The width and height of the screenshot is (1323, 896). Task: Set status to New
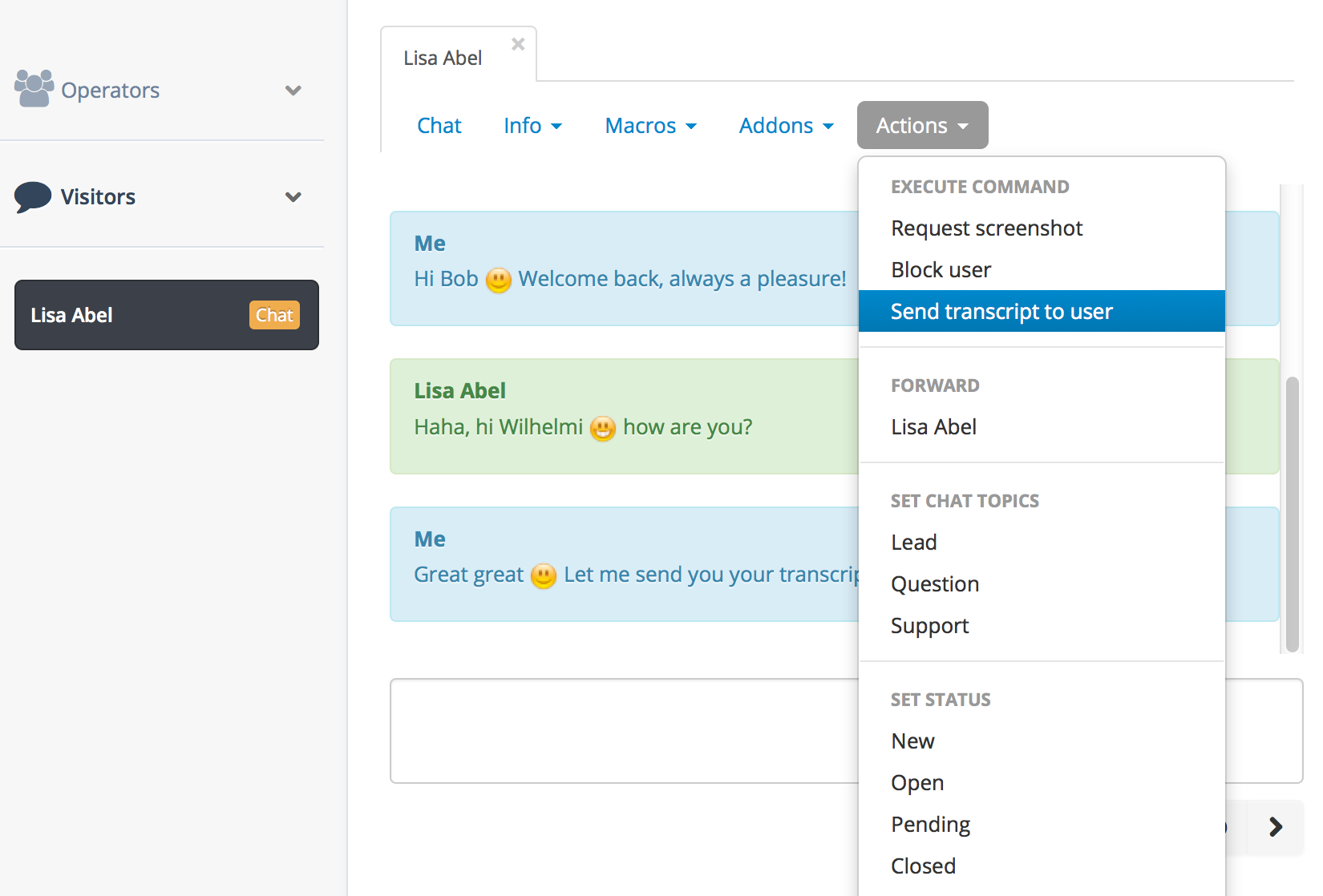[x=1042, y=741]
